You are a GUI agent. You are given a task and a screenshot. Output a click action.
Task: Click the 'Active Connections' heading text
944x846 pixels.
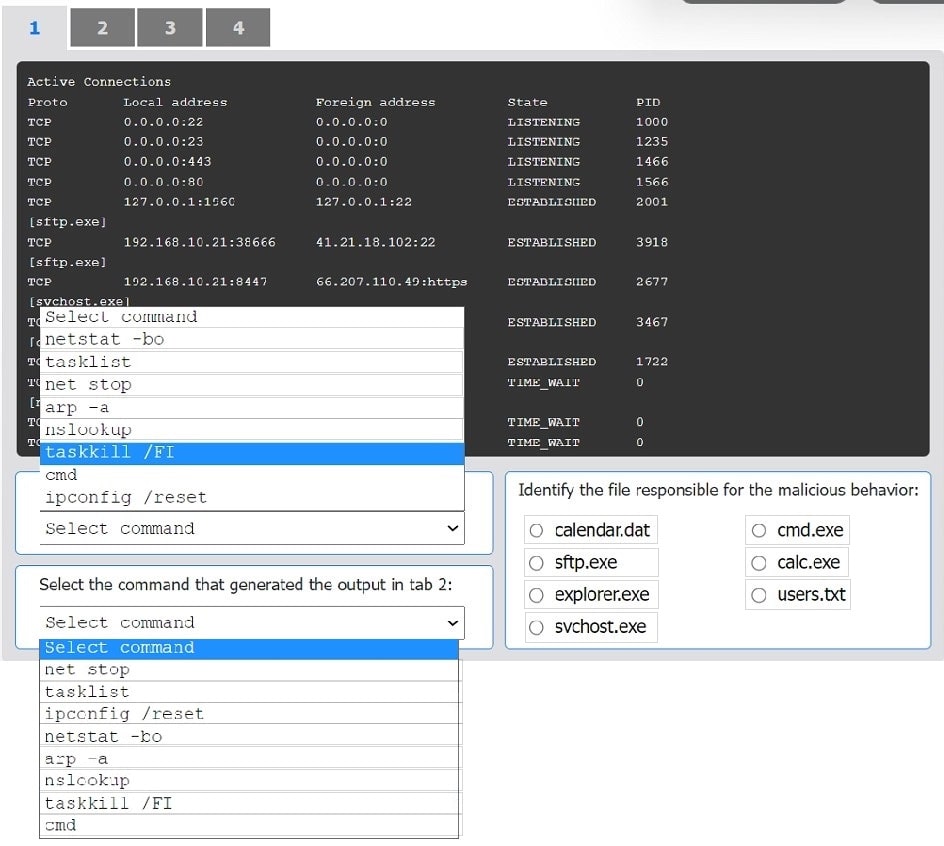(99, 82)
